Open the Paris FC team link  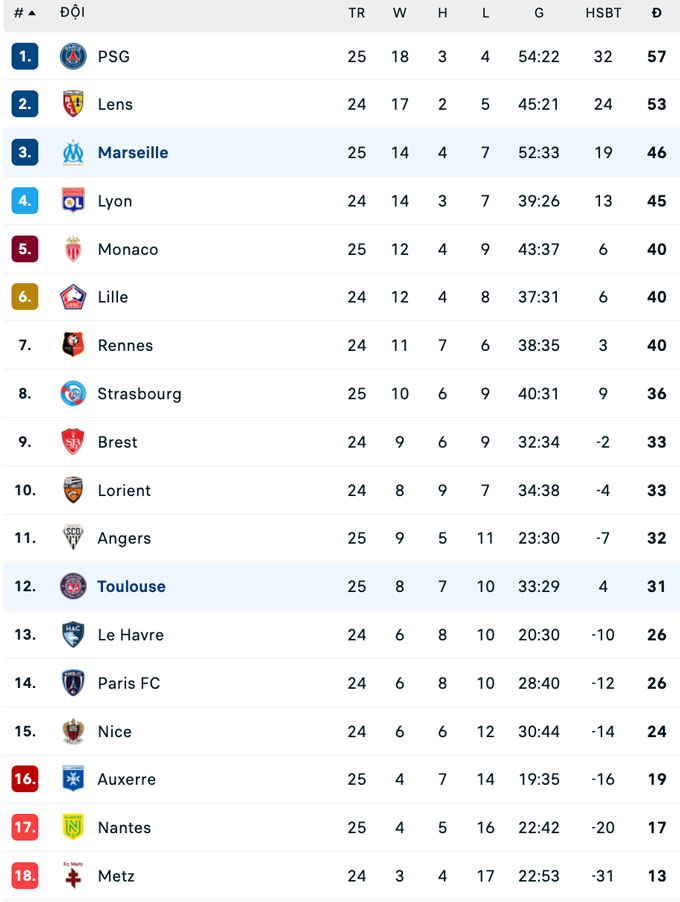pyautogui.click(x=129, y=683)
